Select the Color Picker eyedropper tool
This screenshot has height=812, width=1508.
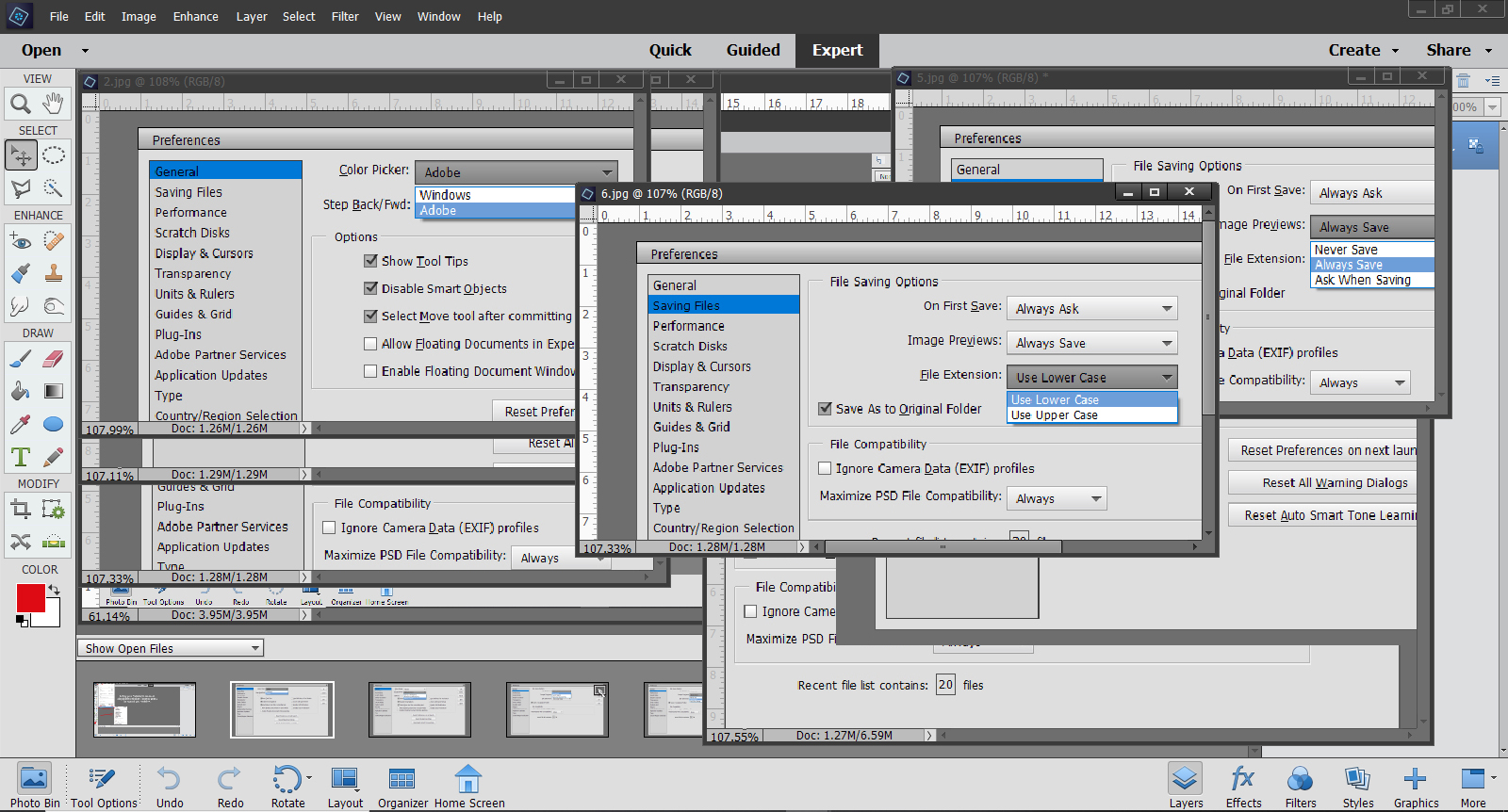pyautogui.click(x=21, y=424)
